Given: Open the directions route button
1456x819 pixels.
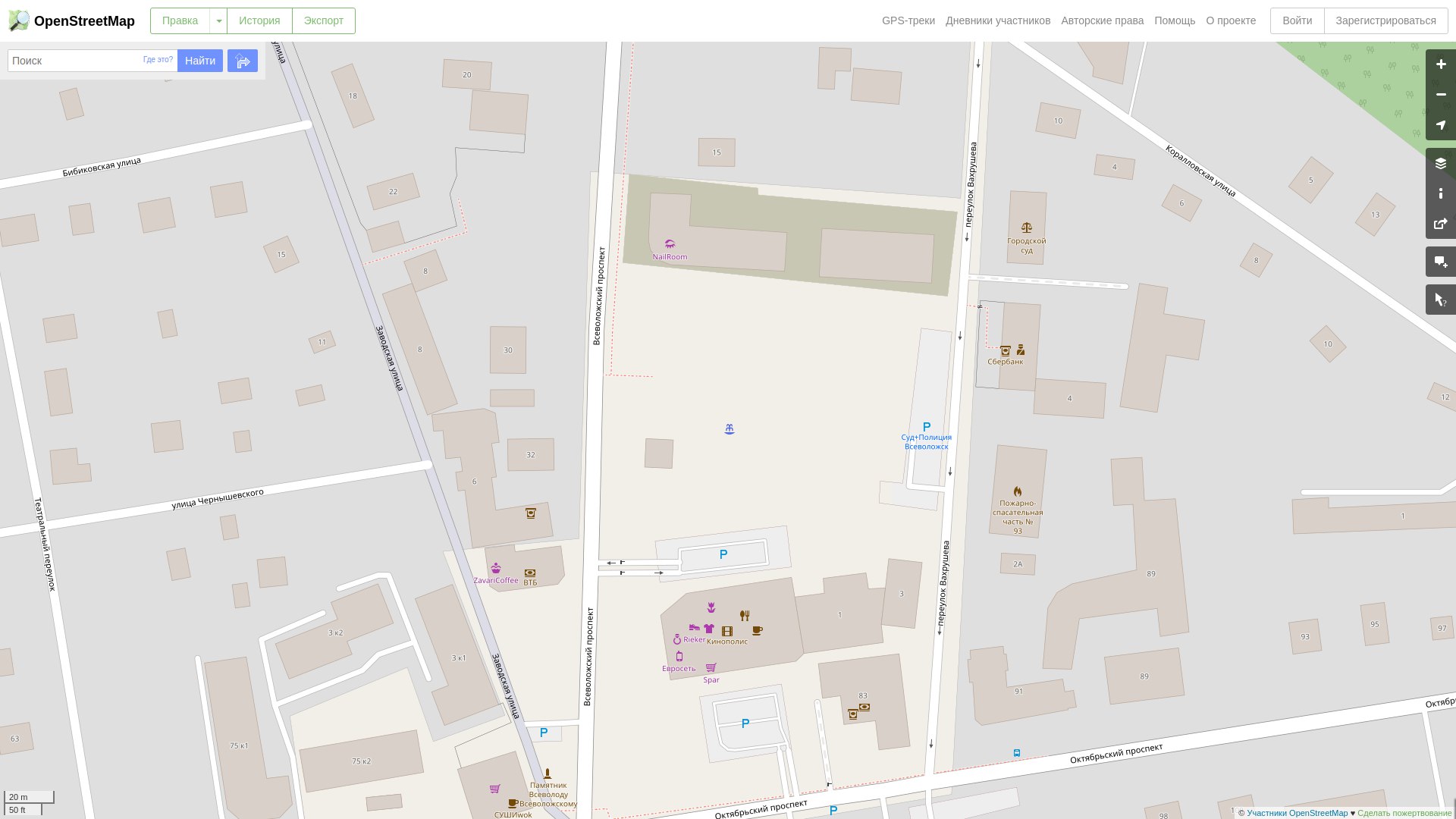Looking at the screenshot, I should coord(243,61).
